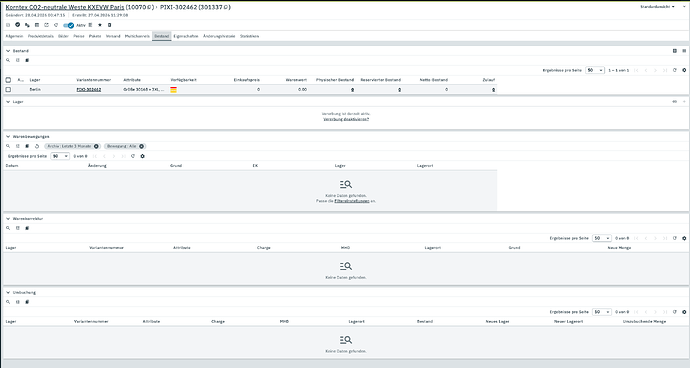The width and height of the screenshot is (690, 368).
Task: Click the save icon in the item toolbar
Action: [8, 25]
